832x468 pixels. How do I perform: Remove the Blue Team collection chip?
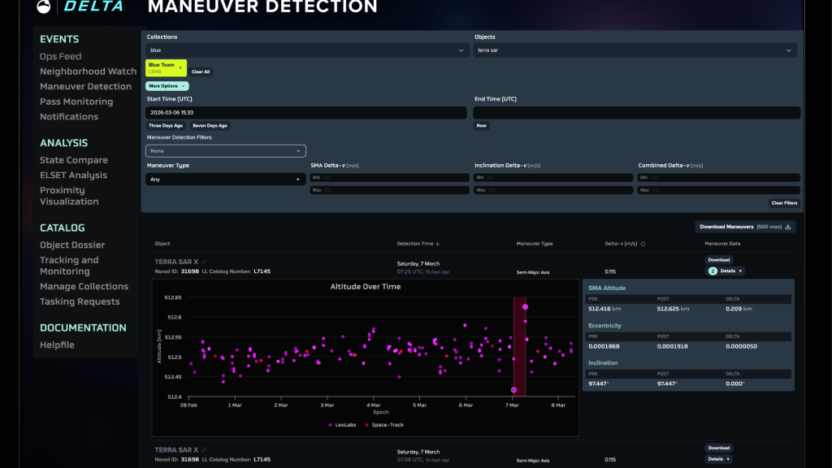click(x=181, y=66)
